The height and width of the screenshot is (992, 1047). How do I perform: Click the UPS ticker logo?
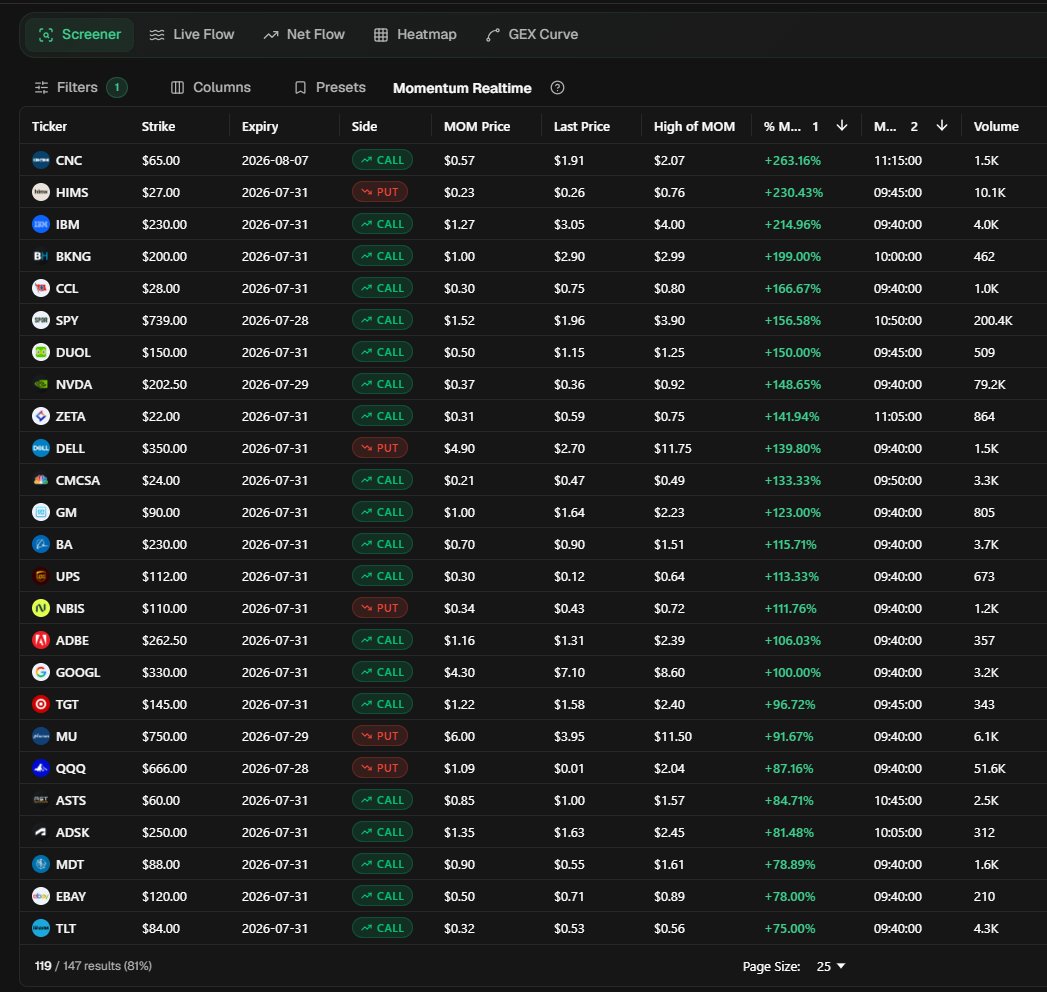[41, 576]
